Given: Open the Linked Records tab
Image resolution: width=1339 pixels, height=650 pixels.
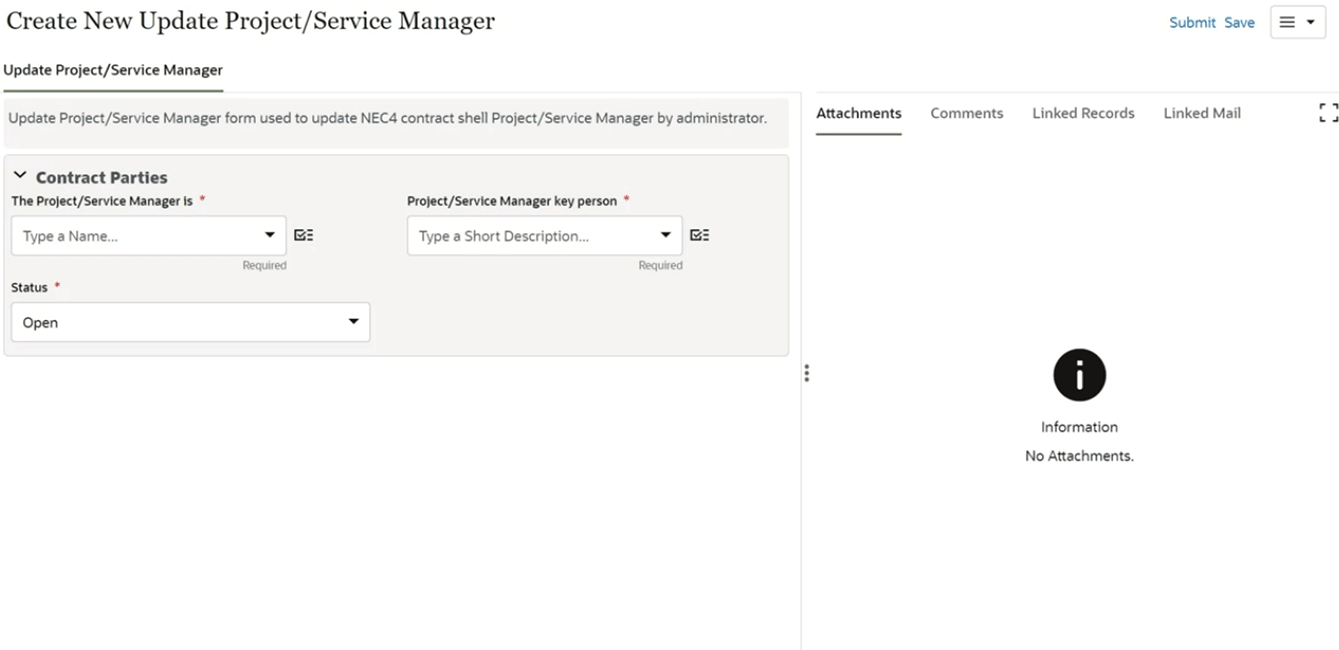Looking at the screenshot, I should [1083, 113].
